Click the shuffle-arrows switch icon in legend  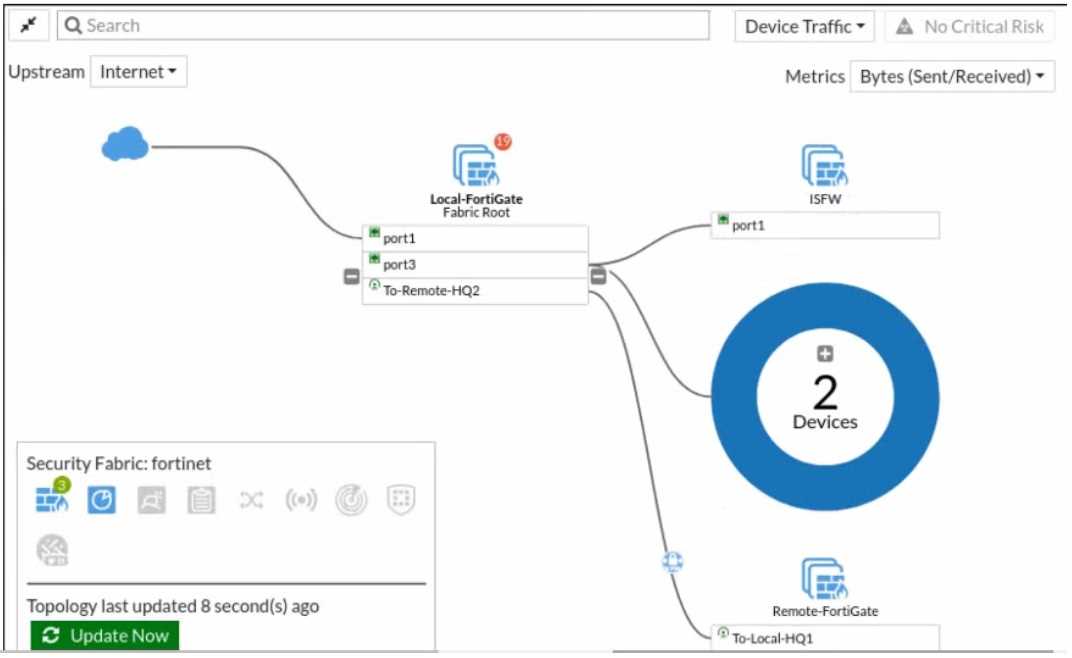click(251, 500)
